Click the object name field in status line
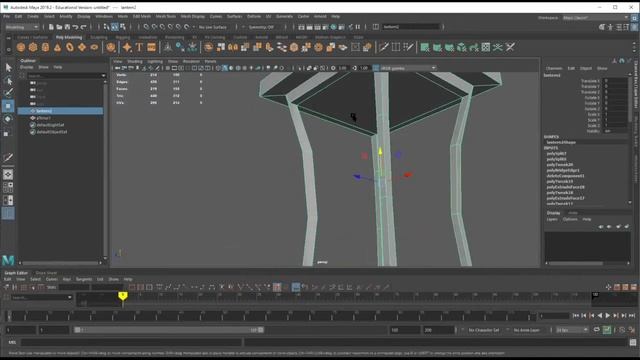The width and height of the screenshot is (640, 360). pos(411,27)
